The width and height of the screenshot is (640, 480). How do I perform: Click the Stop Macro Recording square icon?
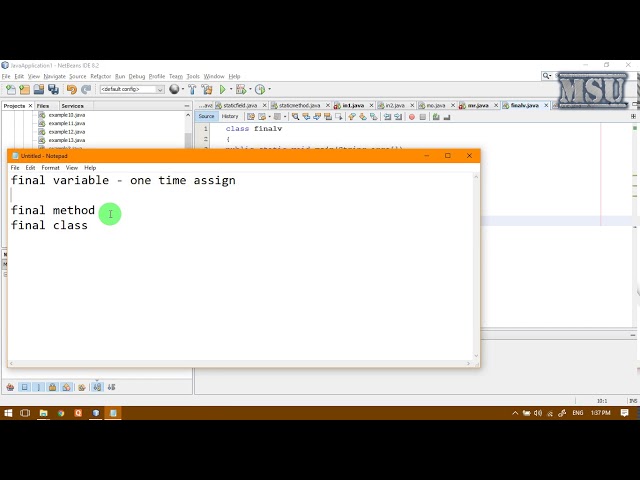click(x=423, y=117)
